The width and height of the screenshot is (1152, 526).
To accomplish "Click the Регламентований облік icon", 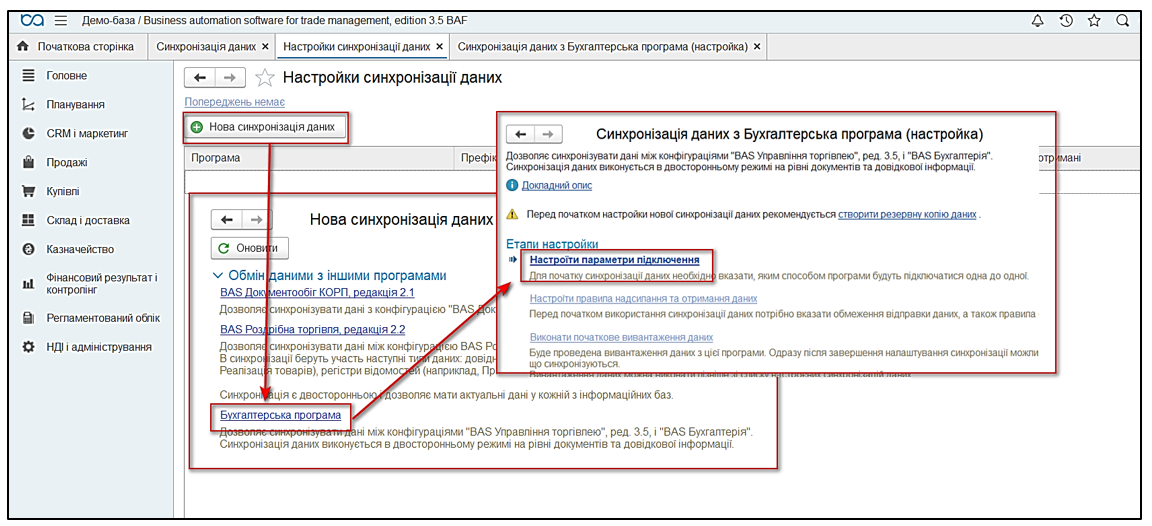I will click(x=29, y=318).
